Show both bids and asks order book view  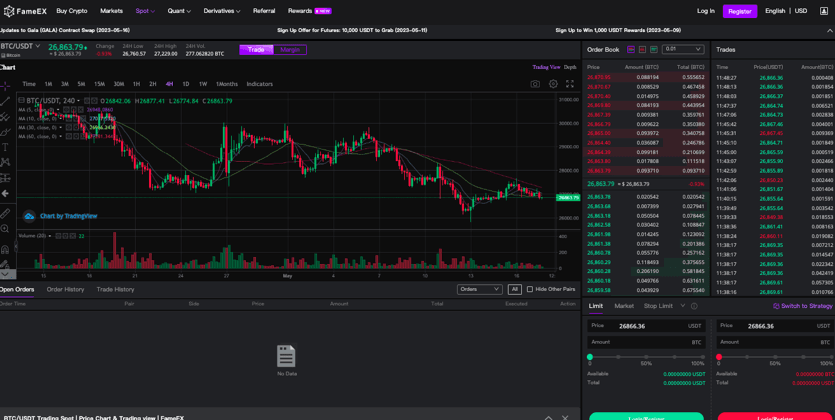[631, 49]
